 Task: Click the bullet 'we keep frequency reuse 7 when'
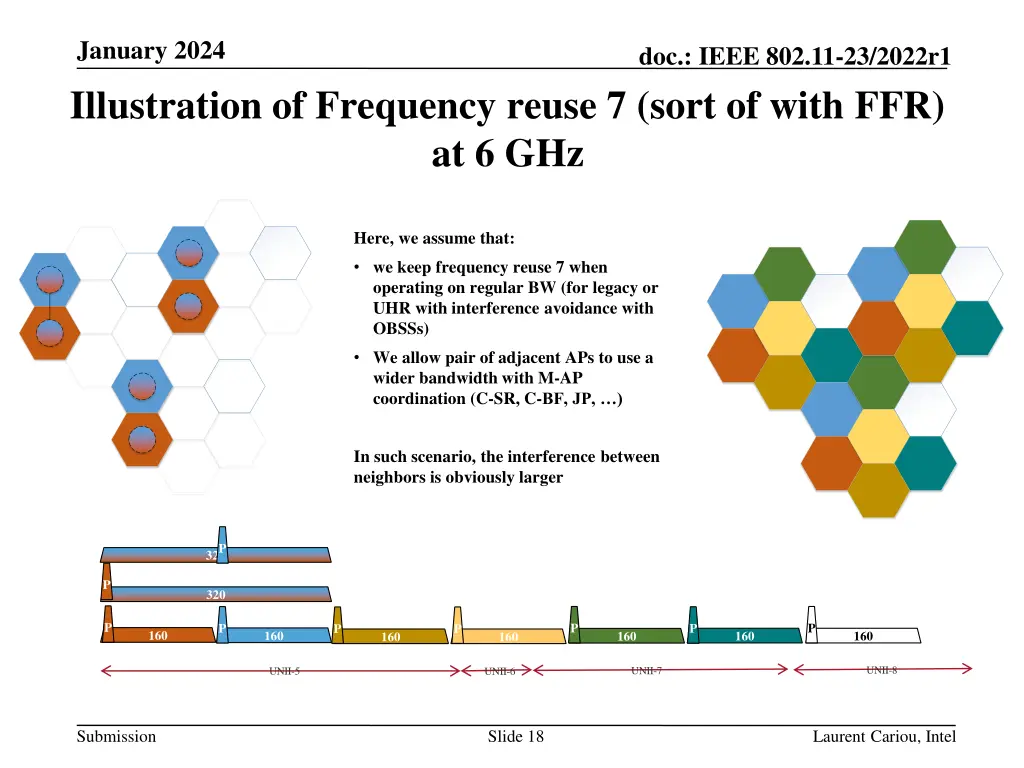[490, 267]
